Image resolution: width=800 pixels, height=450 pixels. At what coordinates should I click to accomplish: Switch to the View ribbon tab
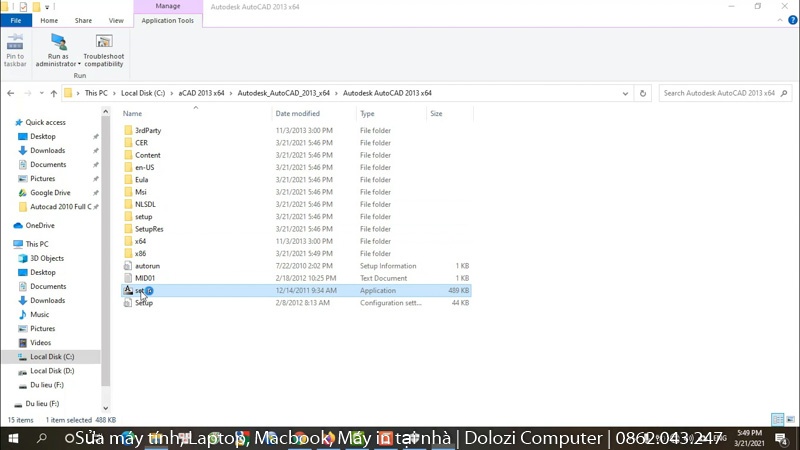pos(116,20)
